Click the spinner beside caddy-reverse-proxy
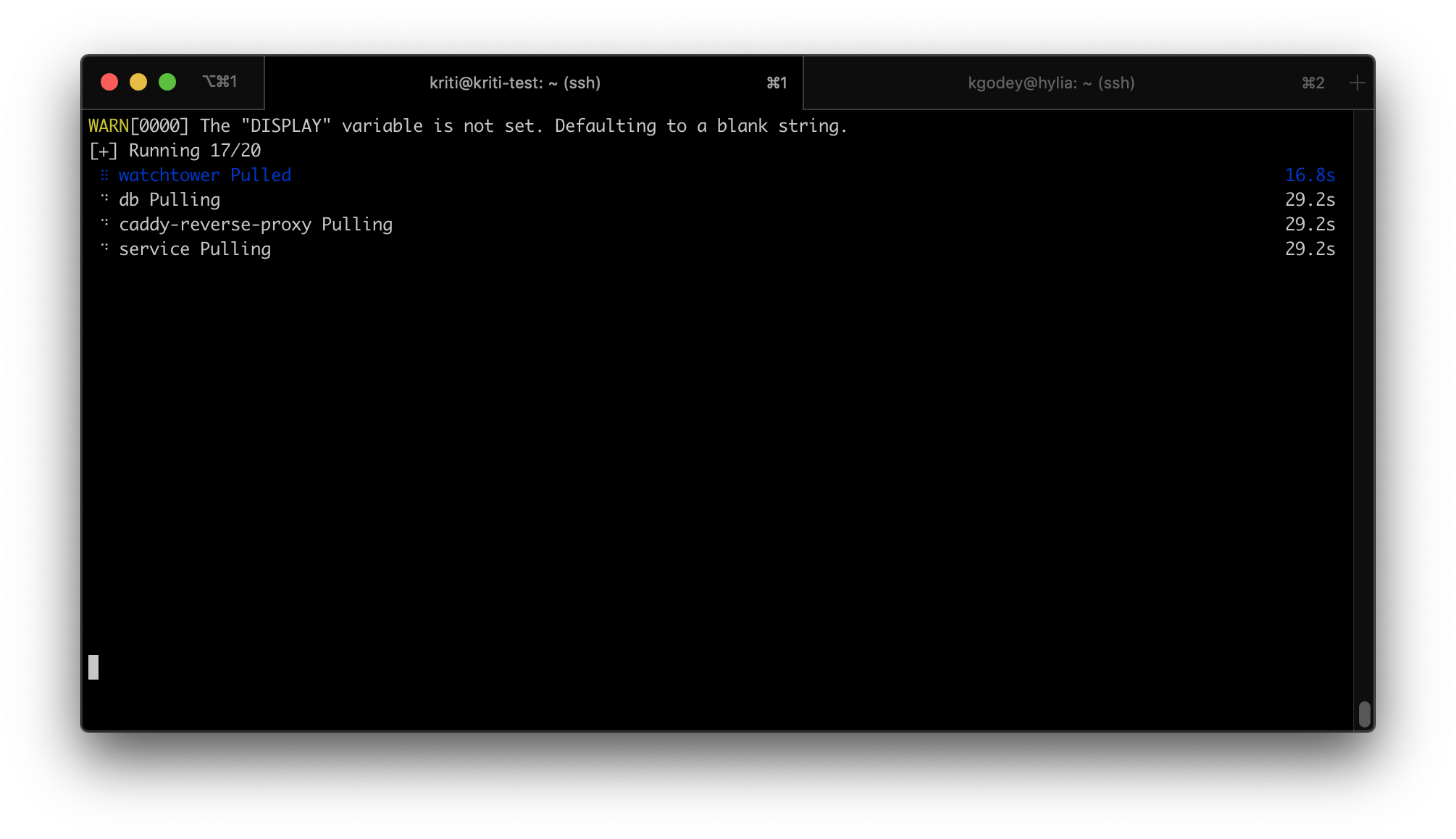This screenshot has width=1456, height=839. coord(104,222)
